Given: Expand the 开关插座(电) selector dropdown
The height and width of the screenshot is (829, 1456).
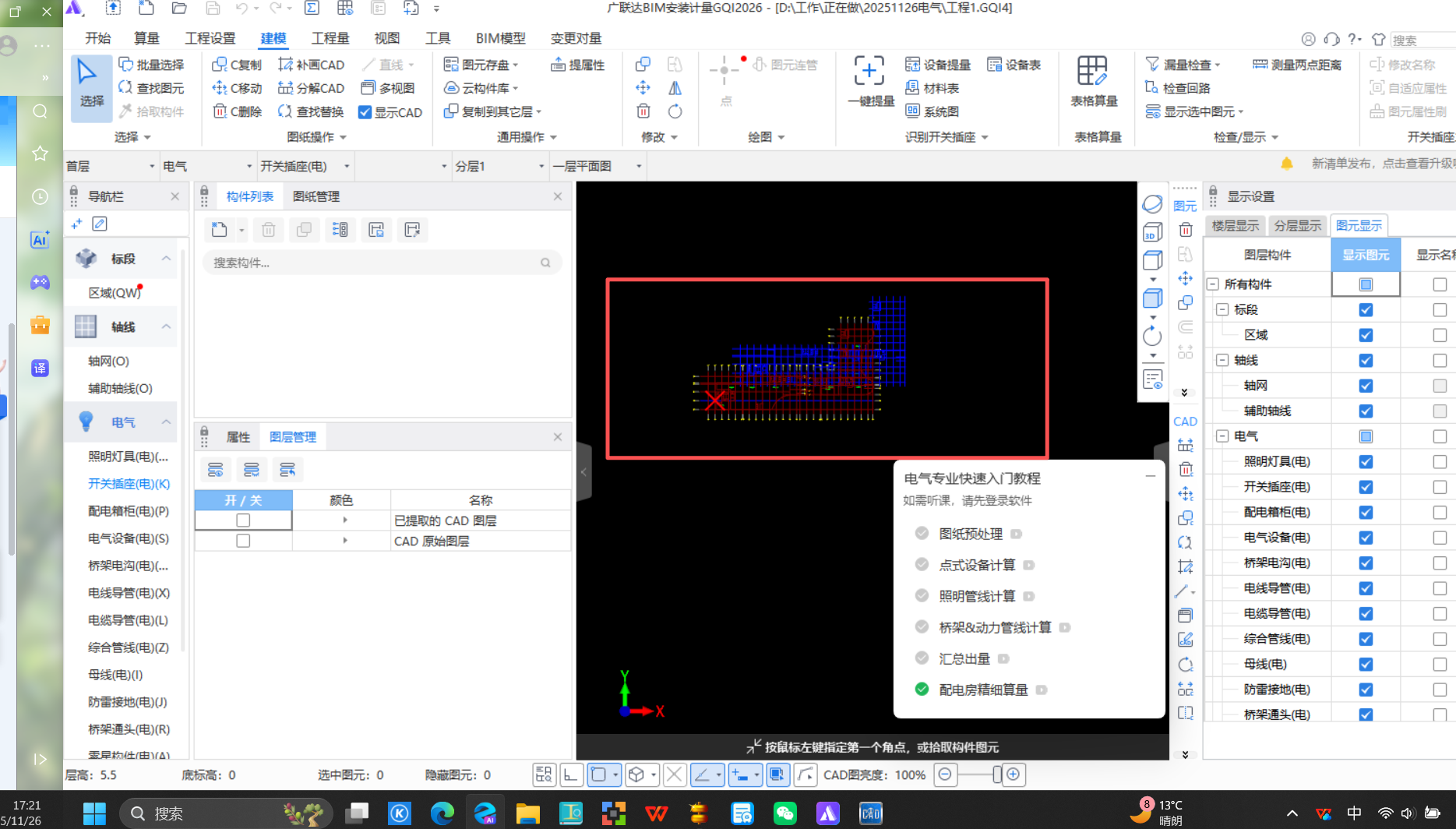Looking at the screenshot, I should click(347, 165).
